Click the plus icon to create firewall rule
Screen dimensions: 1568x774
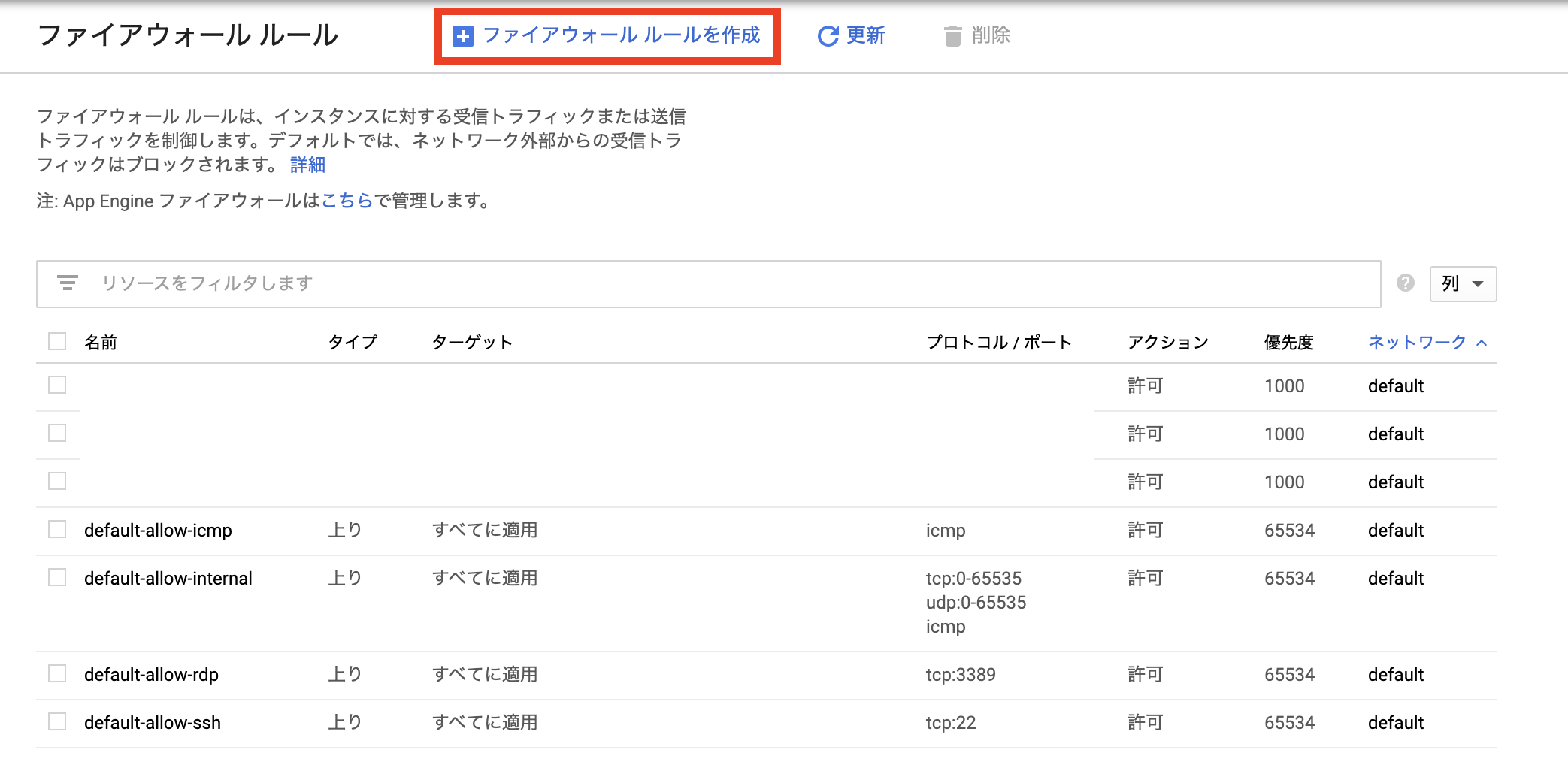[463, 35]
